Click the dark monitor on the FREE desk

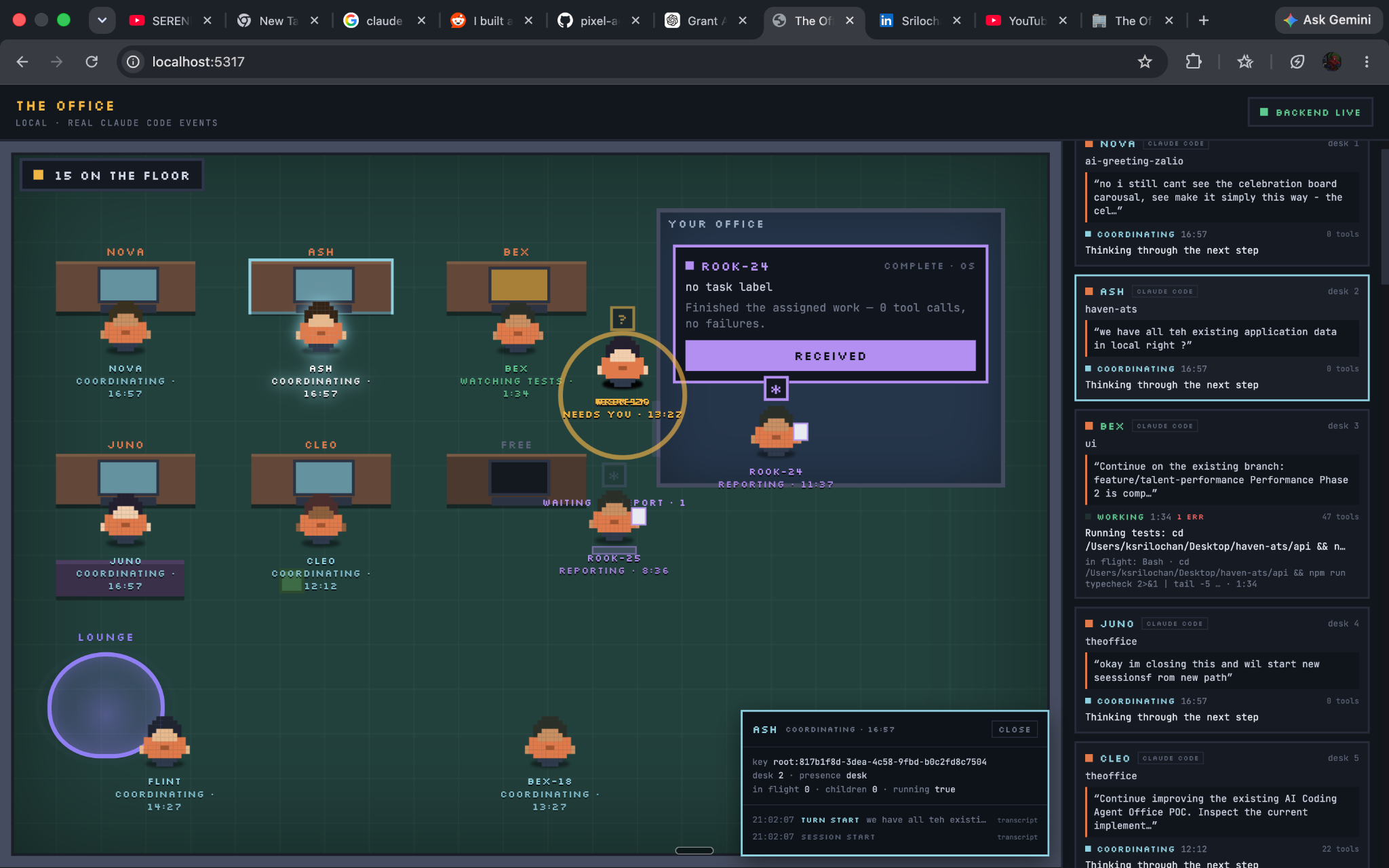point(519,477)
